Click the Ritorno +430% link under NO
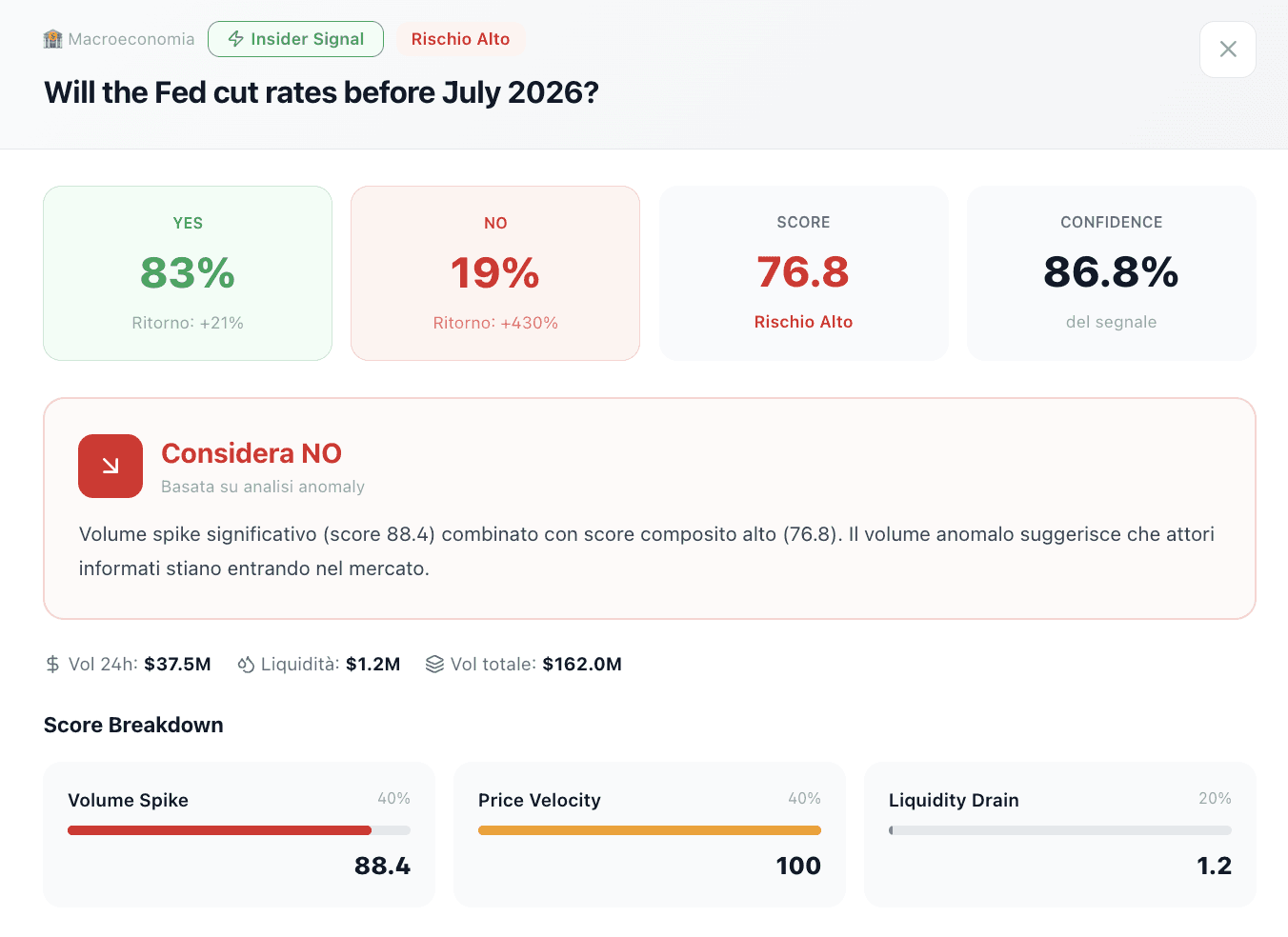The width and height of the screenshot is (1288, 937). point(494,323)
